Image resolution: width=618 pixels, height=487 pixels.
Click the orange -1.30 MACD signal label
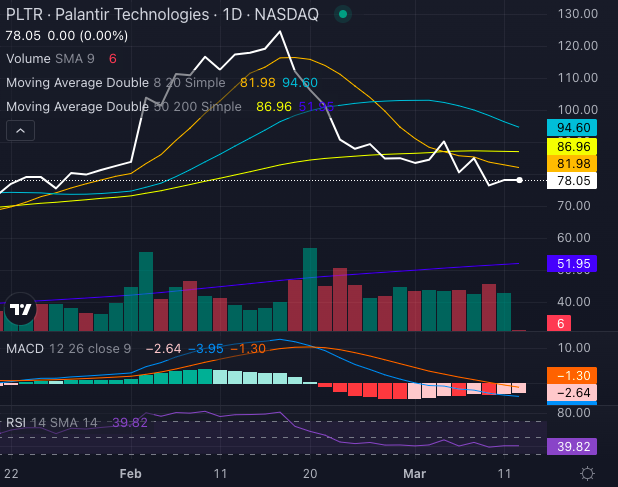coord(574,375)
